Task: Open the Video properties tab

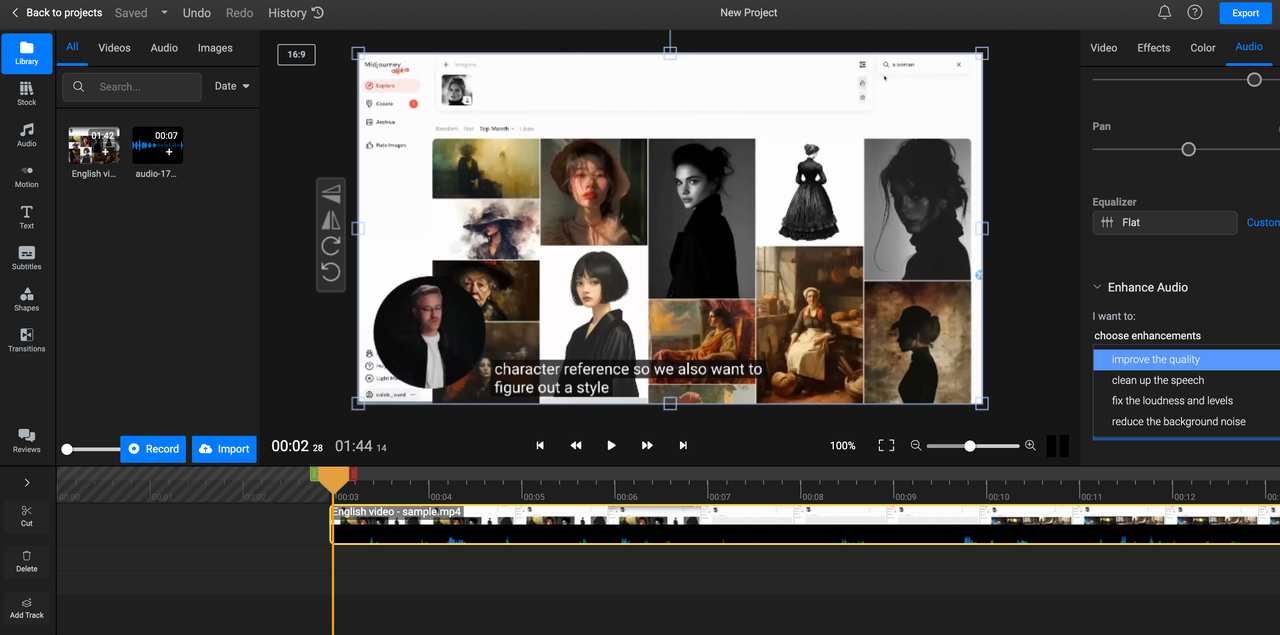Action: coord(1103,47)
